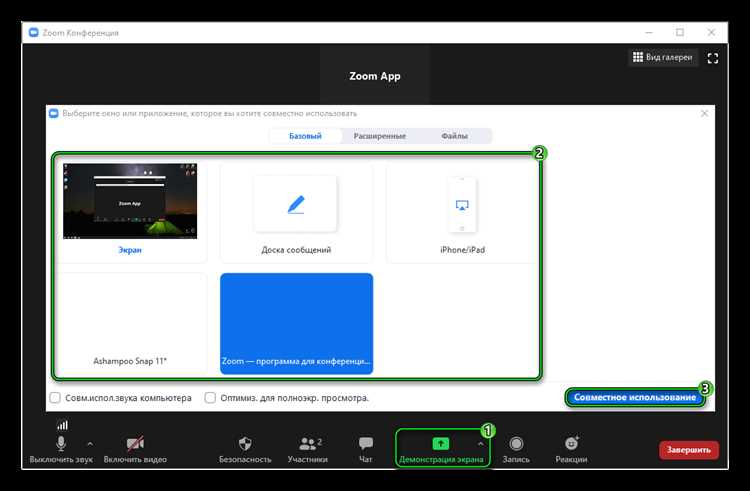750x491 pixels.
Task: Mute the microphone icon
Action: pyautogui.click(x=61, y=443)
